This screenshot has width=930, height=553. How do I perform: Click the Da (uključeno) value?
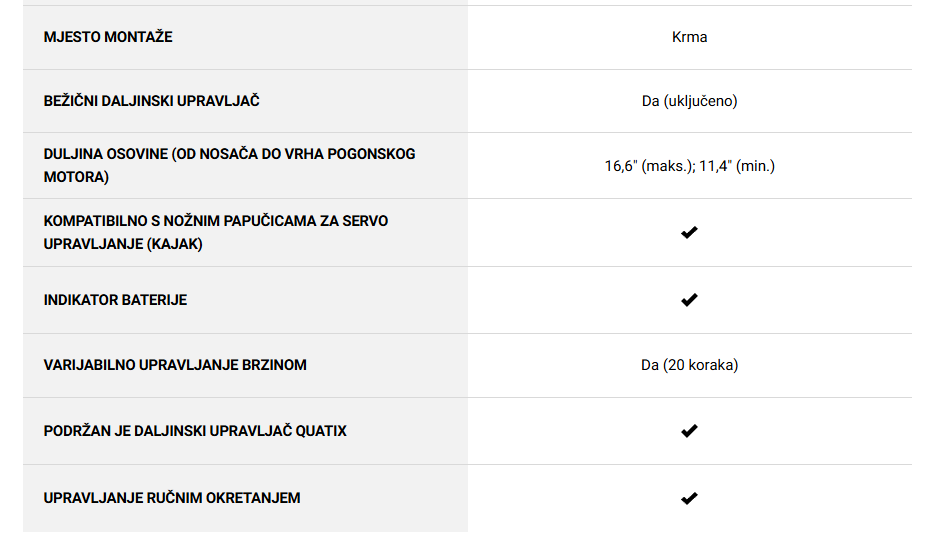click(x=689, y=101)
